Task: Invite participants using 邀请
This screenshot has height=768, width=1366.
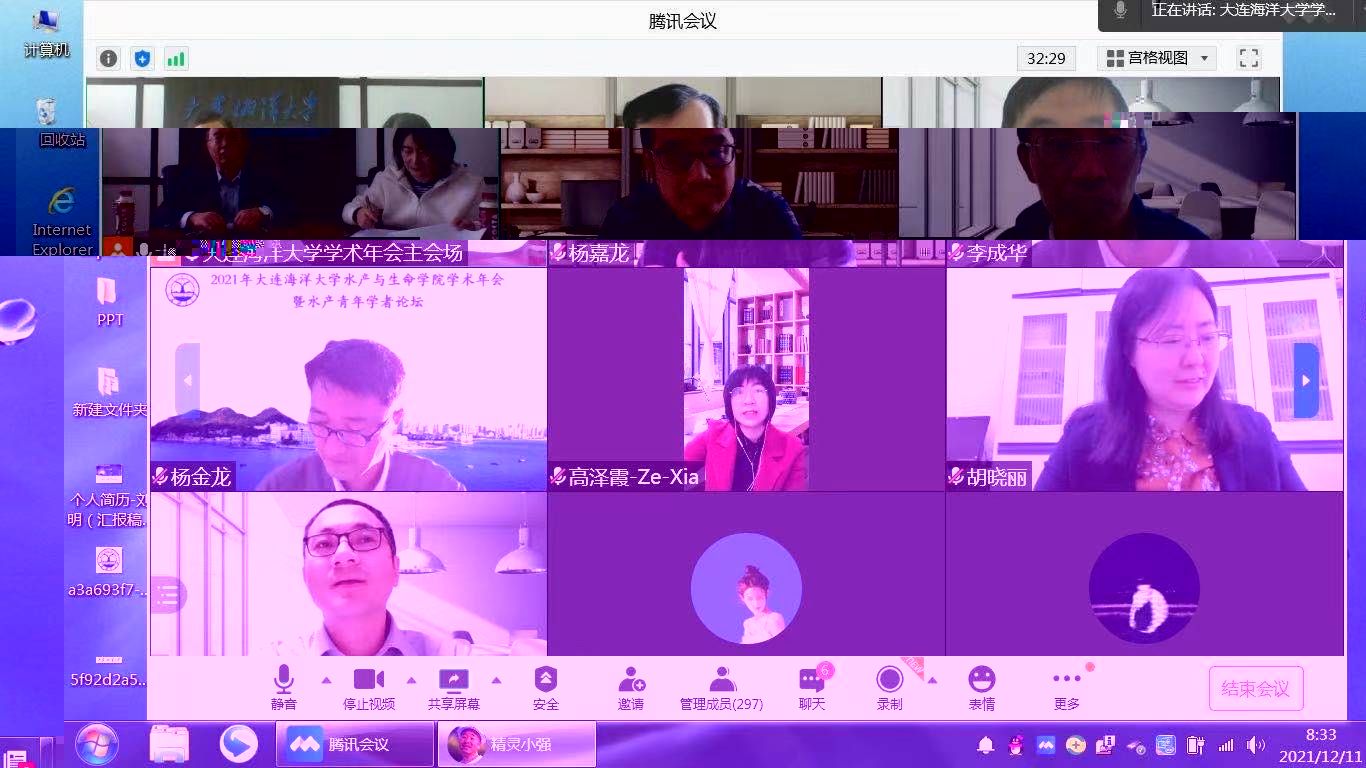Action: (x=631, y=688)
